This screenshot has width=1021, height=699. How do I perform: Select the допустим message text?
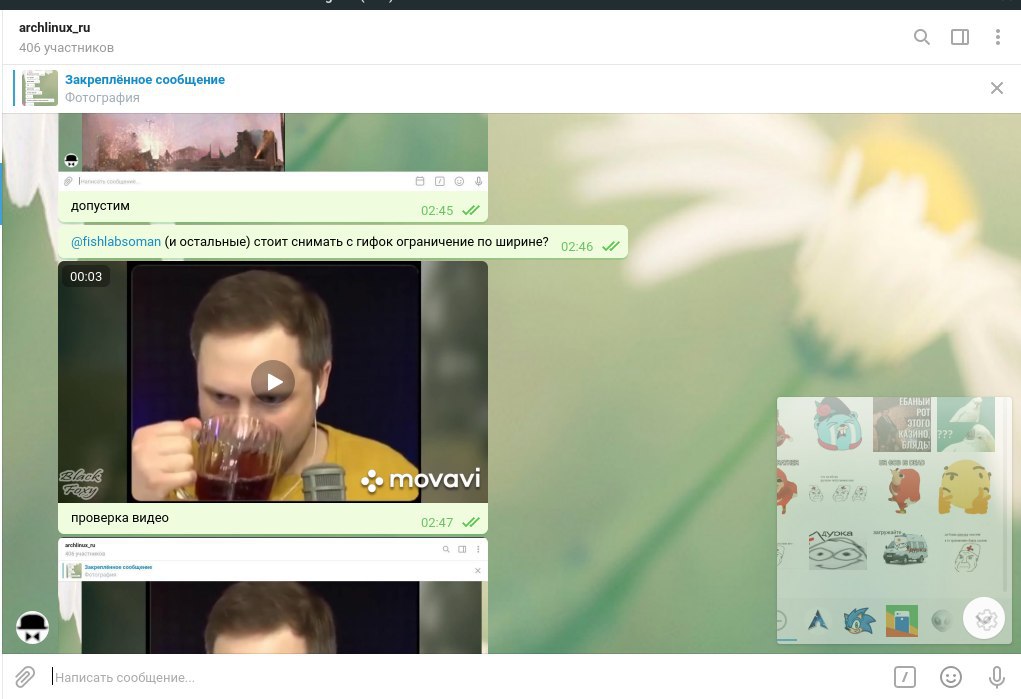coord(100,206)
